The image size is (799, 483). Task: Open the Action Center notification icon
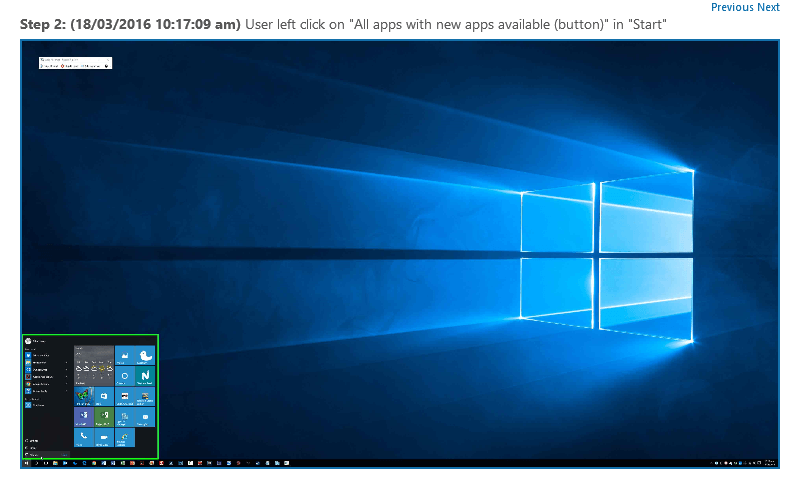[x=759, y=463]
